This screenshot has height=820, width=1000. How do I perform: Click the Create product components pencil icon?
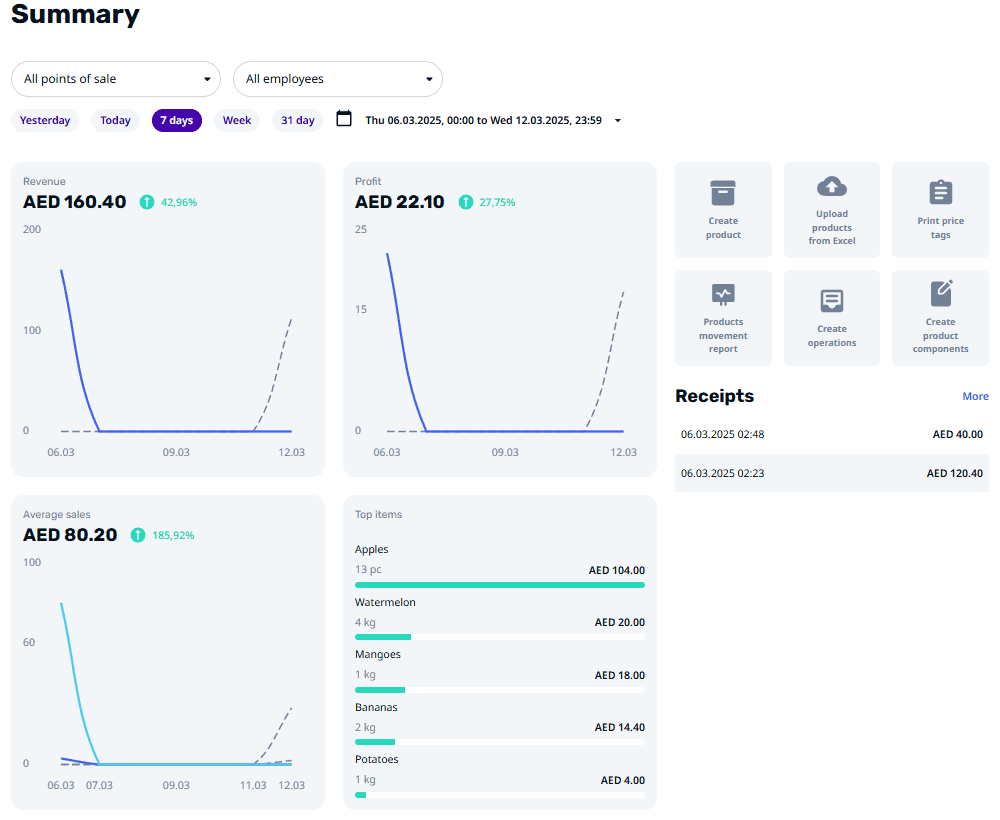point(941,293)
